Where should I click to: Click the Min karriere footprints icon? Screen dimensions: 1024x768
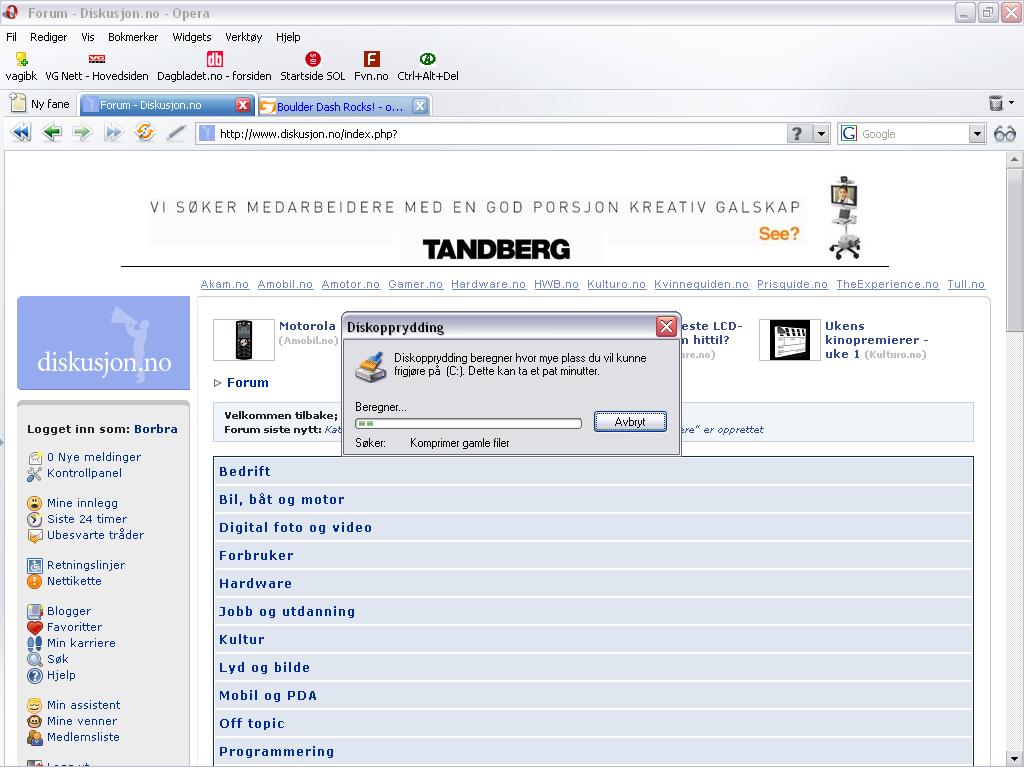(x=35, y=643)
